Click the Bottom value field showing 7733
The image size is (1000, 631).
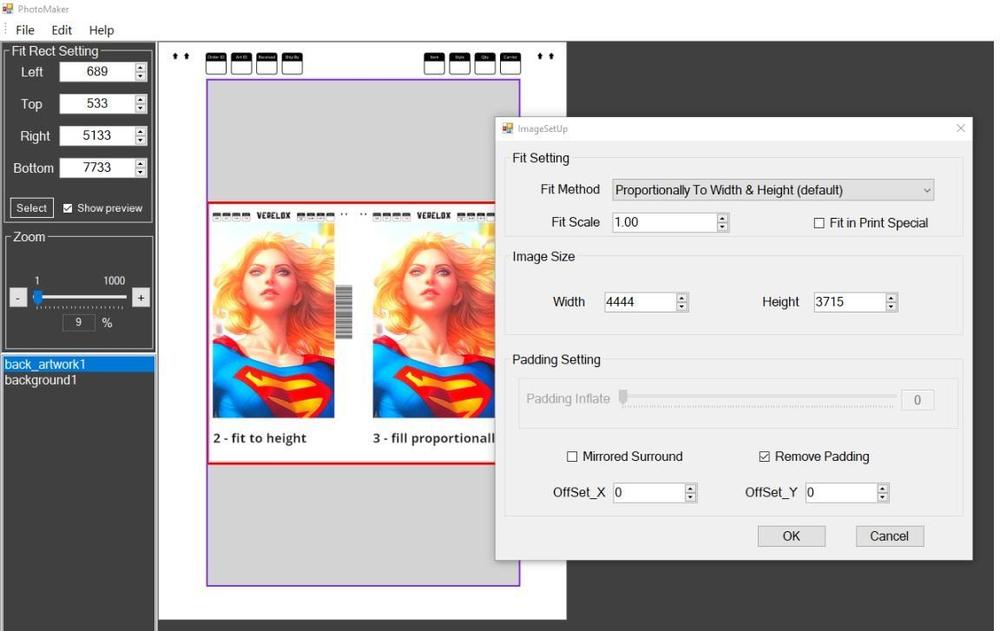(98, 167)
